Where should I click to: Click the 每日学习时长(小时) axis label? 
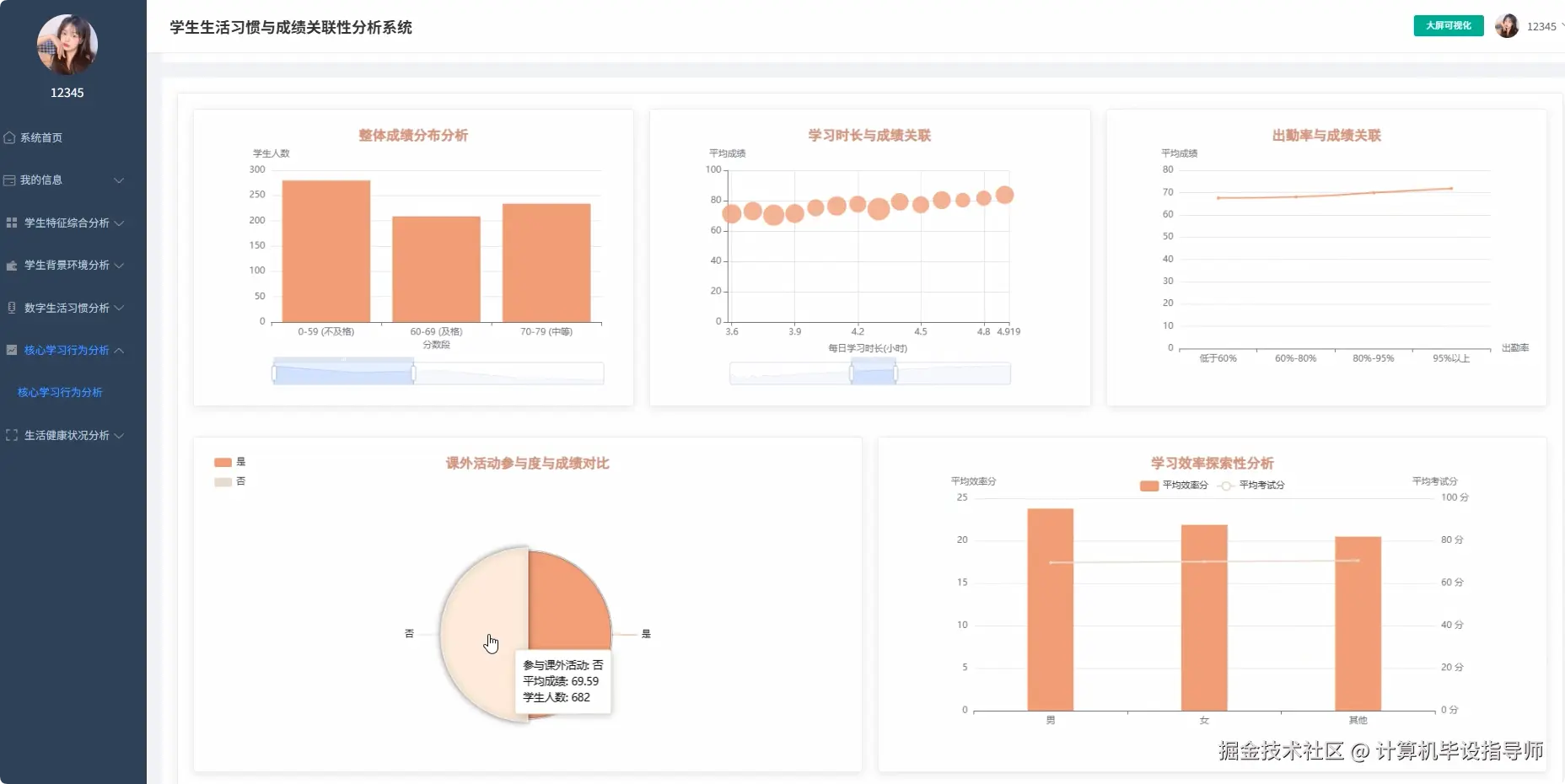[x=868, y=348]
